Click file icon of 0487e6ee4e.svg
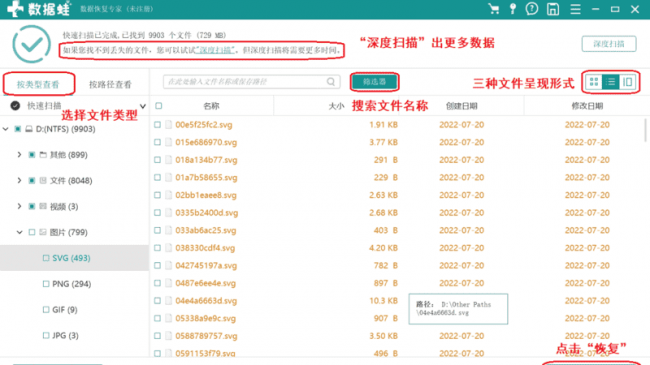Screen dimensions: 650x365 pos(168,283)
